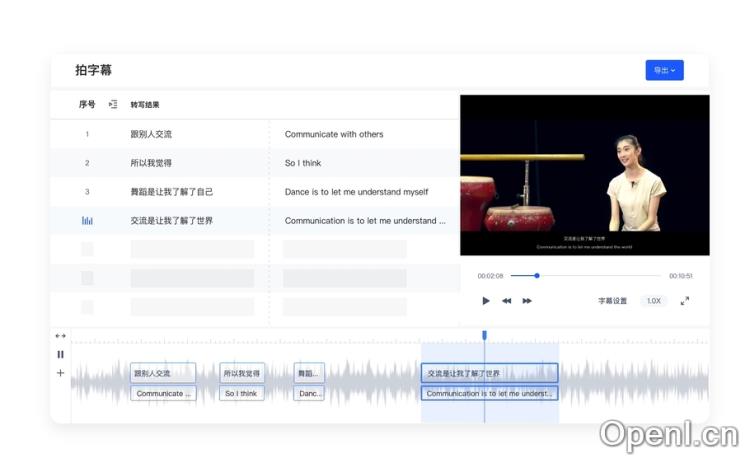
Task: Open 字幕设置 subtitle settings
Action: coord(612,301)
